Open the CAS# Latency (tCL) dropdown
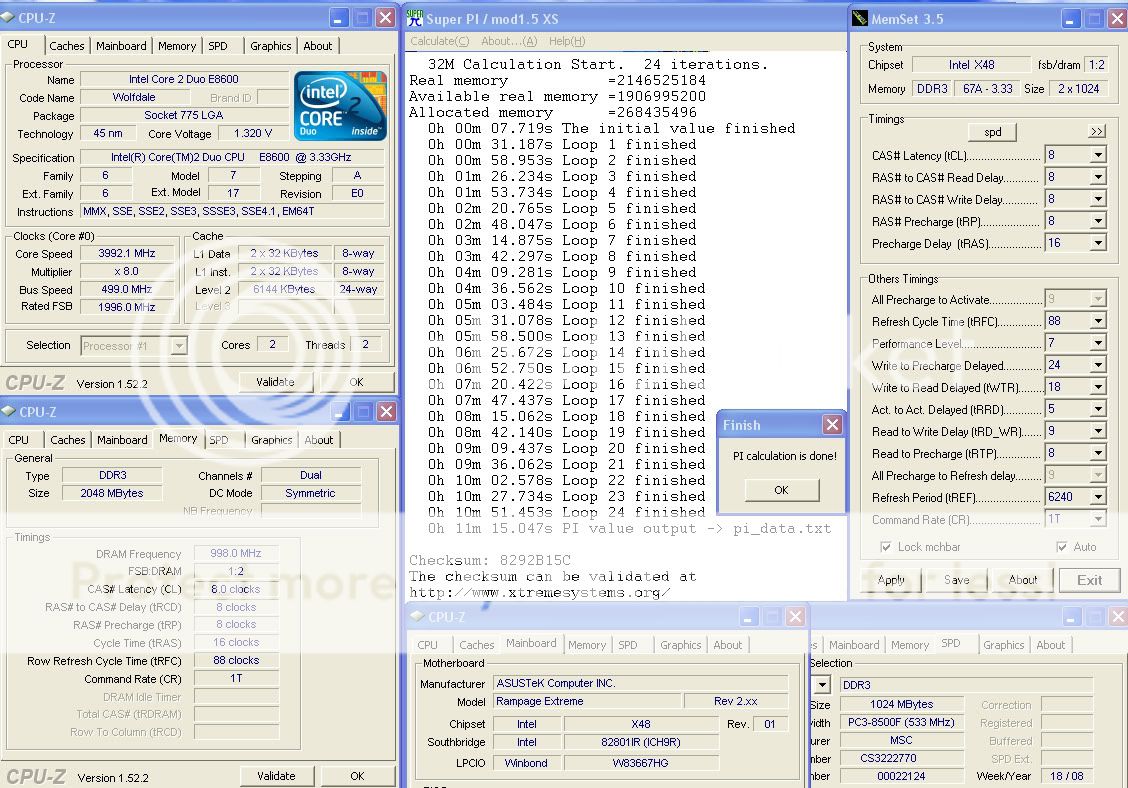This screenshot has height=788, width=1128. (1098, 155)
